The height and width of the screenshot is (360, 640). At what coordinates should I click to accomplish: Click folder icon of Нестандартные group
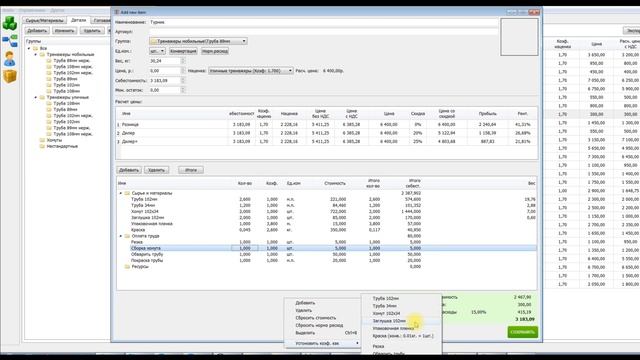point(42,146)
